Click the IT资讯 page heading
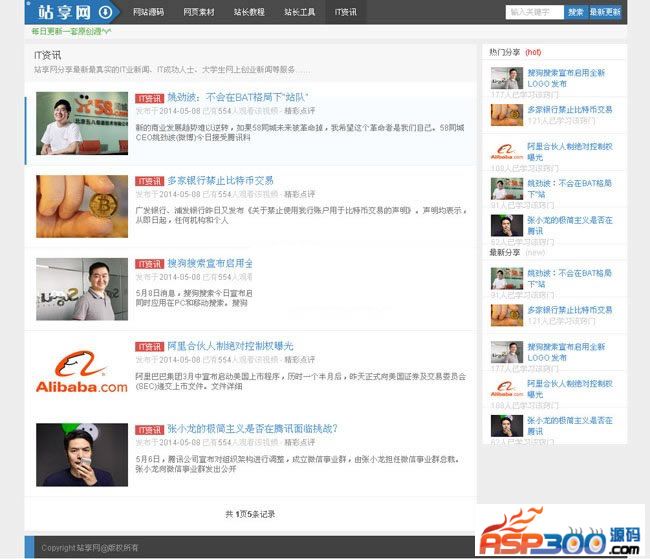 tap(47, 55)
